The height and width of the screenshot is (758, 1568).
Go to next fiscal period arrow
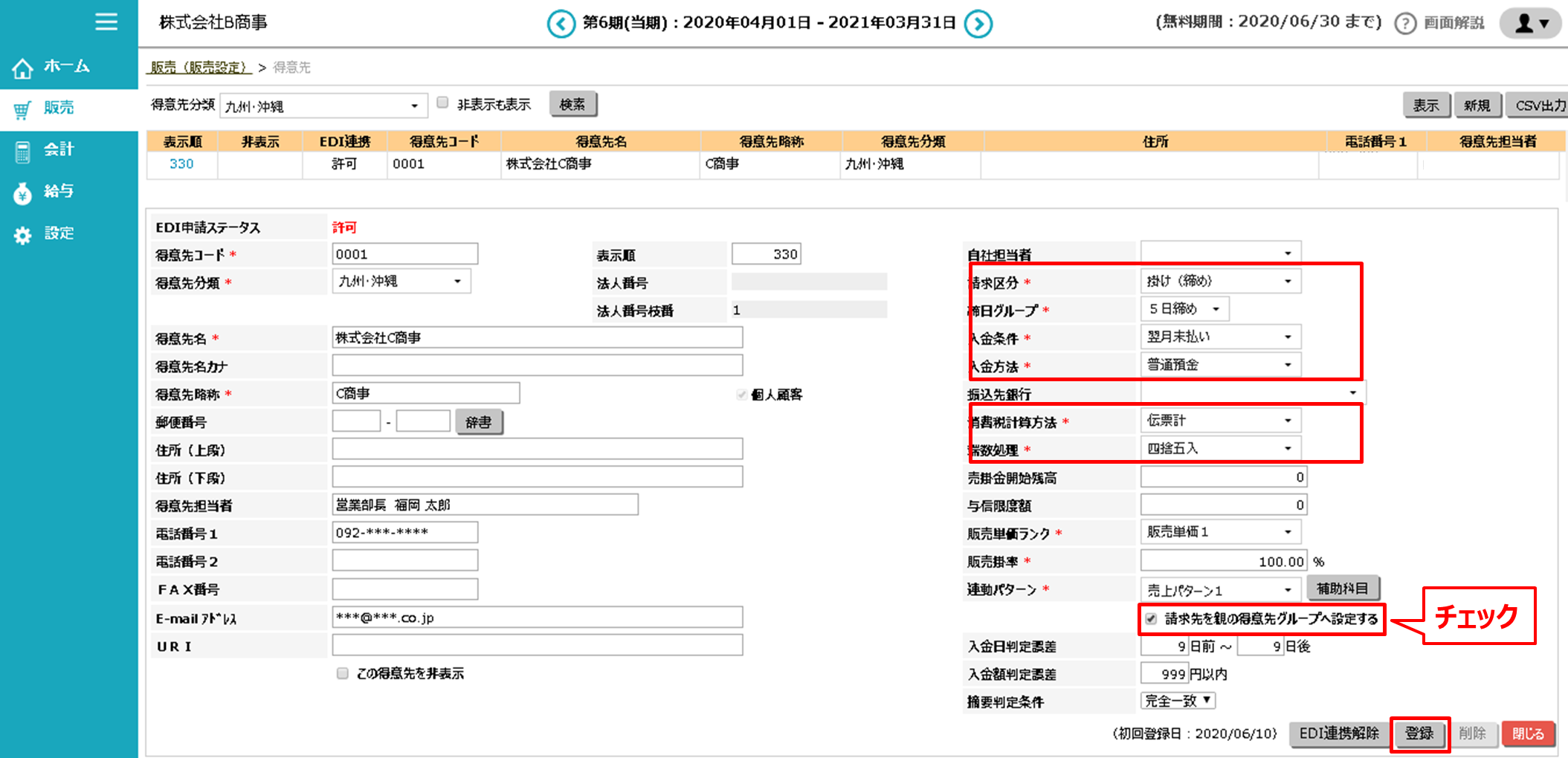(978, 24)
